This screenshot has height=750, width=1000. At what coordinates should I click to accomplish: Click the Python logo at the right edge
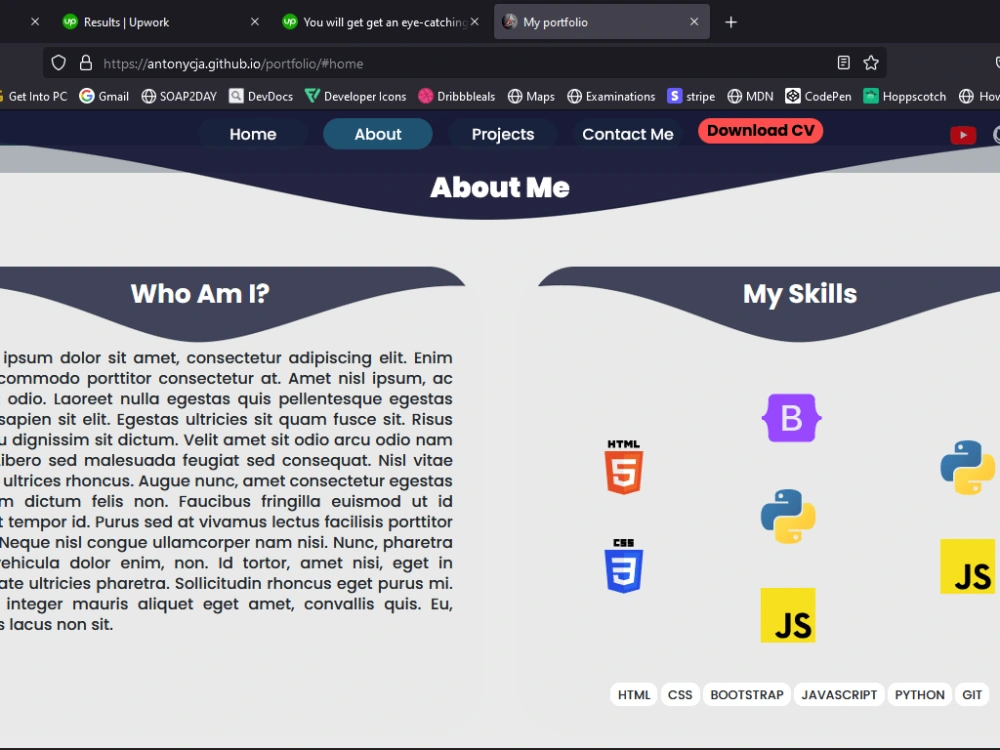967,467
